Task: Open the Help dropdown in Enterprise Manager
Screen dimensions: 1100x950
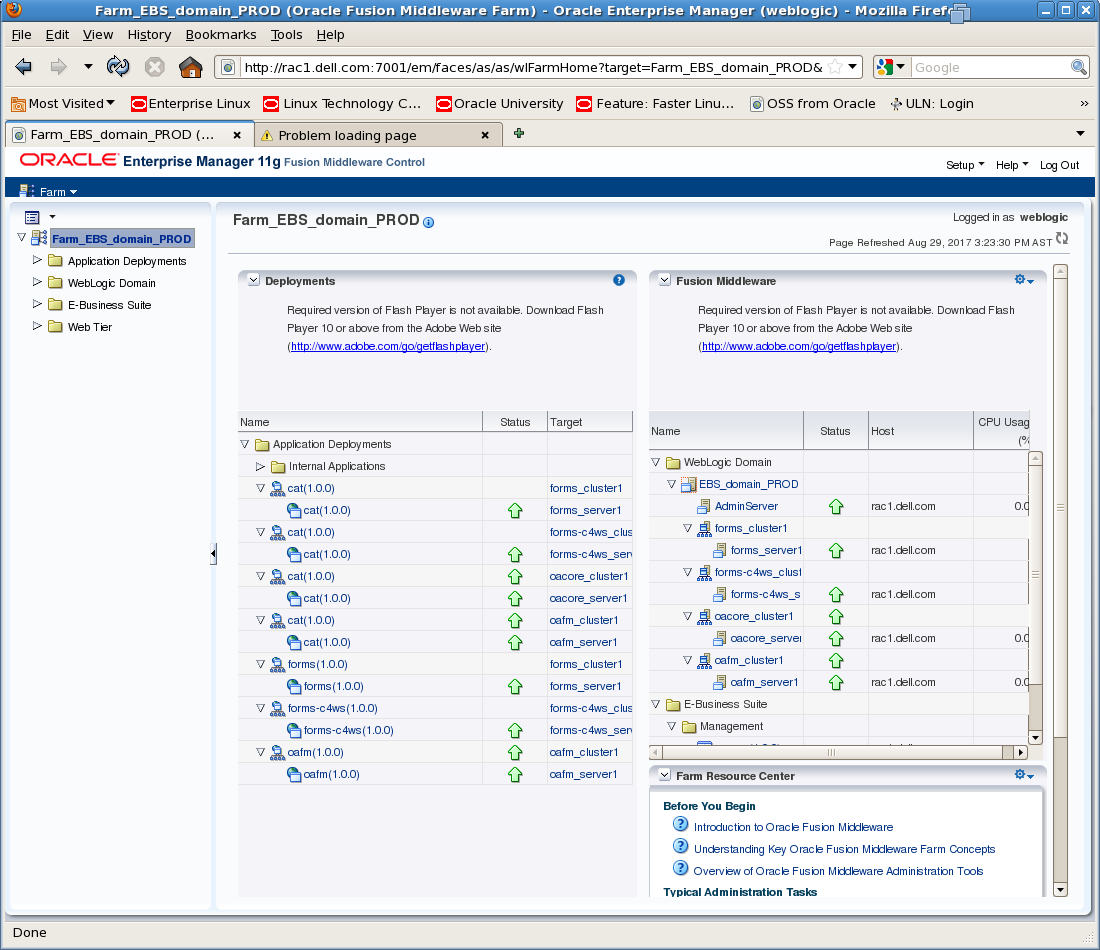Action: point(1012,165)
